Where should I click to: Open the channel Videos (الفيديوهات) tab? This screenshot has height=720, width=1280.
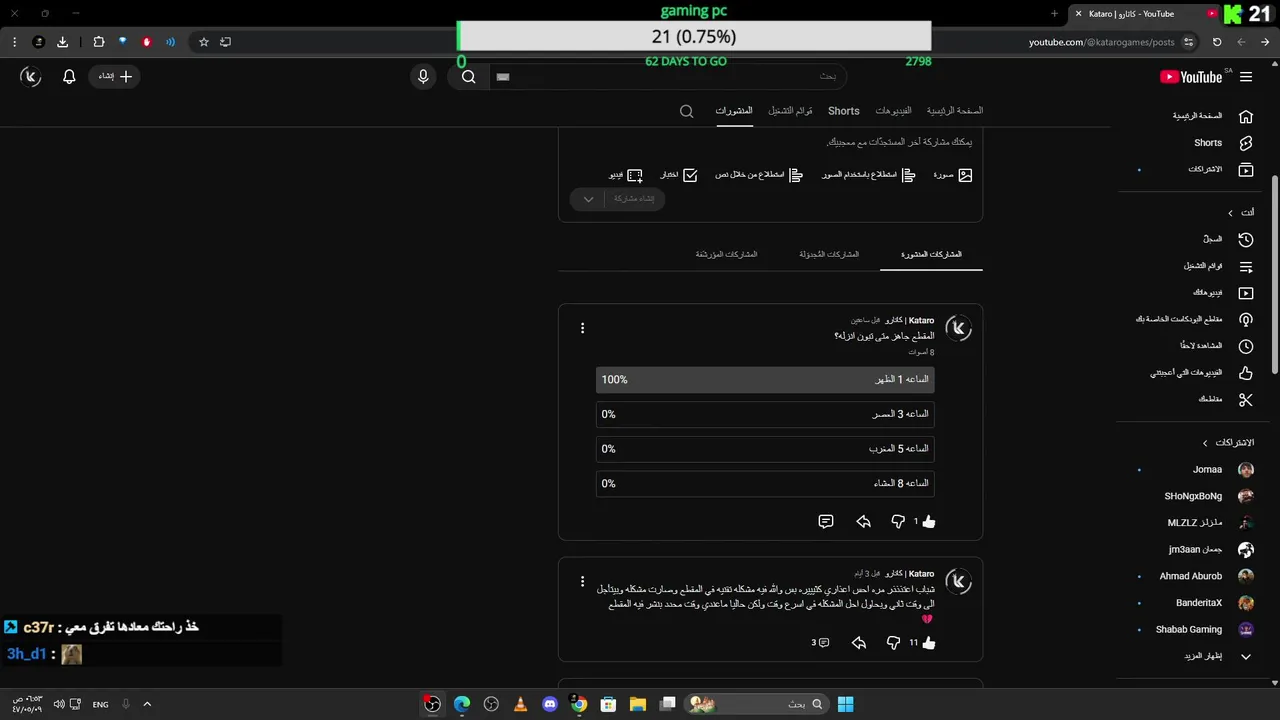(893, 111)
